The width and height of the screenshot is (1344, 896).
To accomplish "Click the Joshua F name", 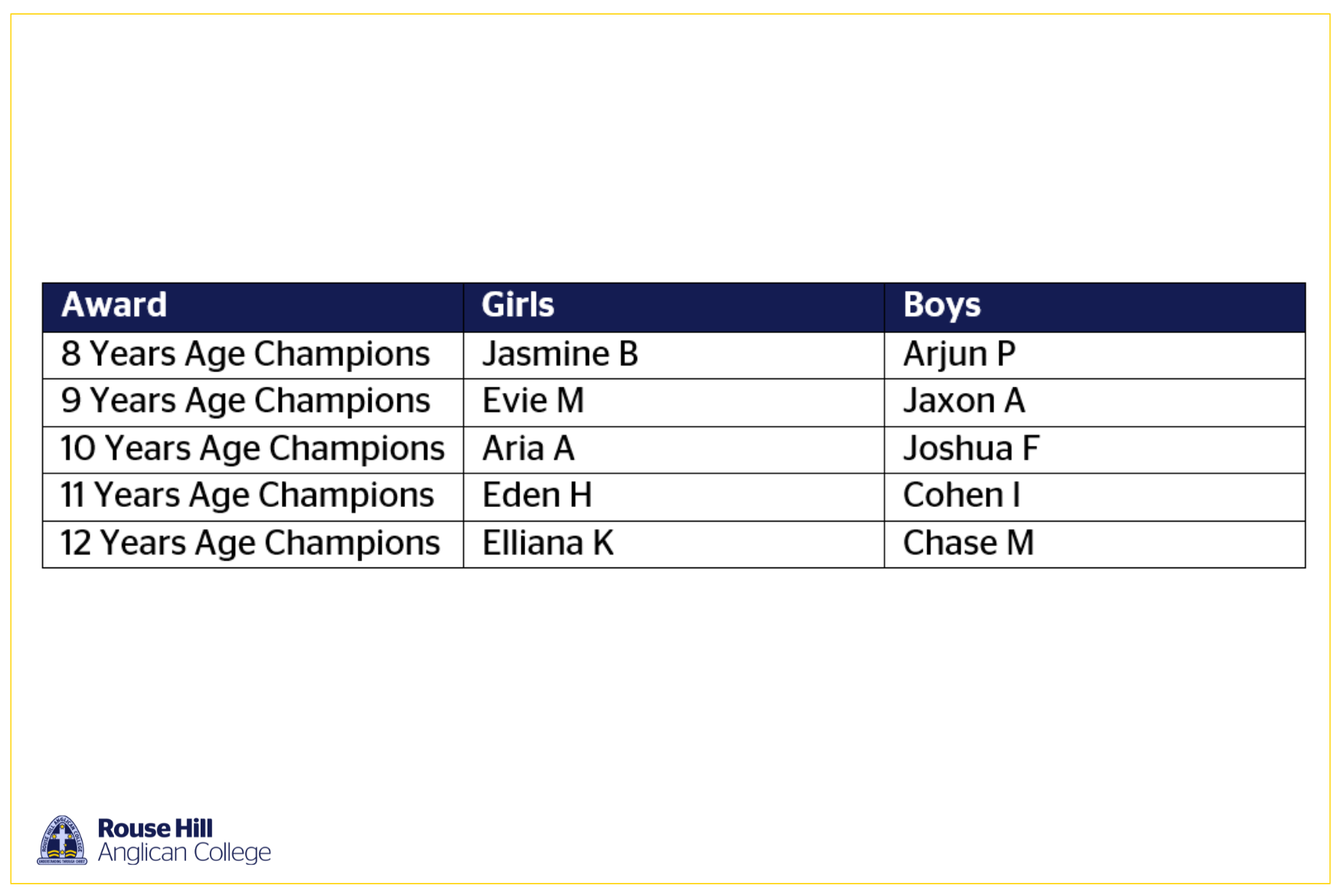I will point(970,449).
